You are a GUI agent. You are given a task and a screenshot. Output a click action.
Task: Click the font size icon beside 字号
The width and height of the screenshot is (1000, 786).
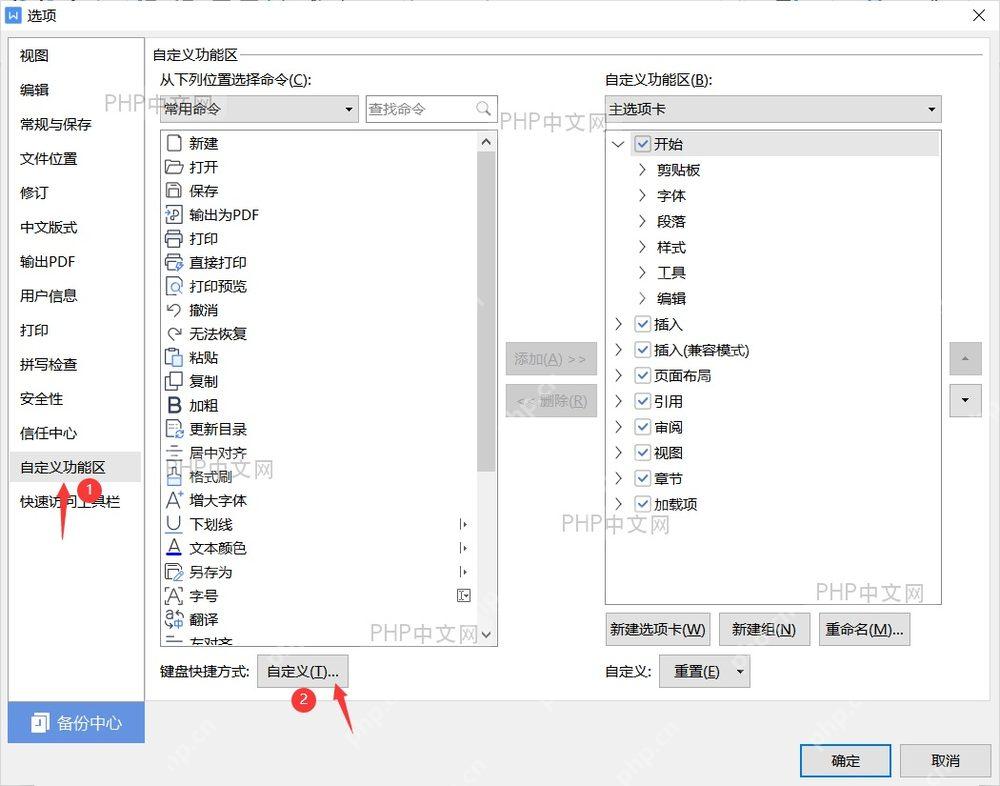pyautogui.click(x=174, y=595)
